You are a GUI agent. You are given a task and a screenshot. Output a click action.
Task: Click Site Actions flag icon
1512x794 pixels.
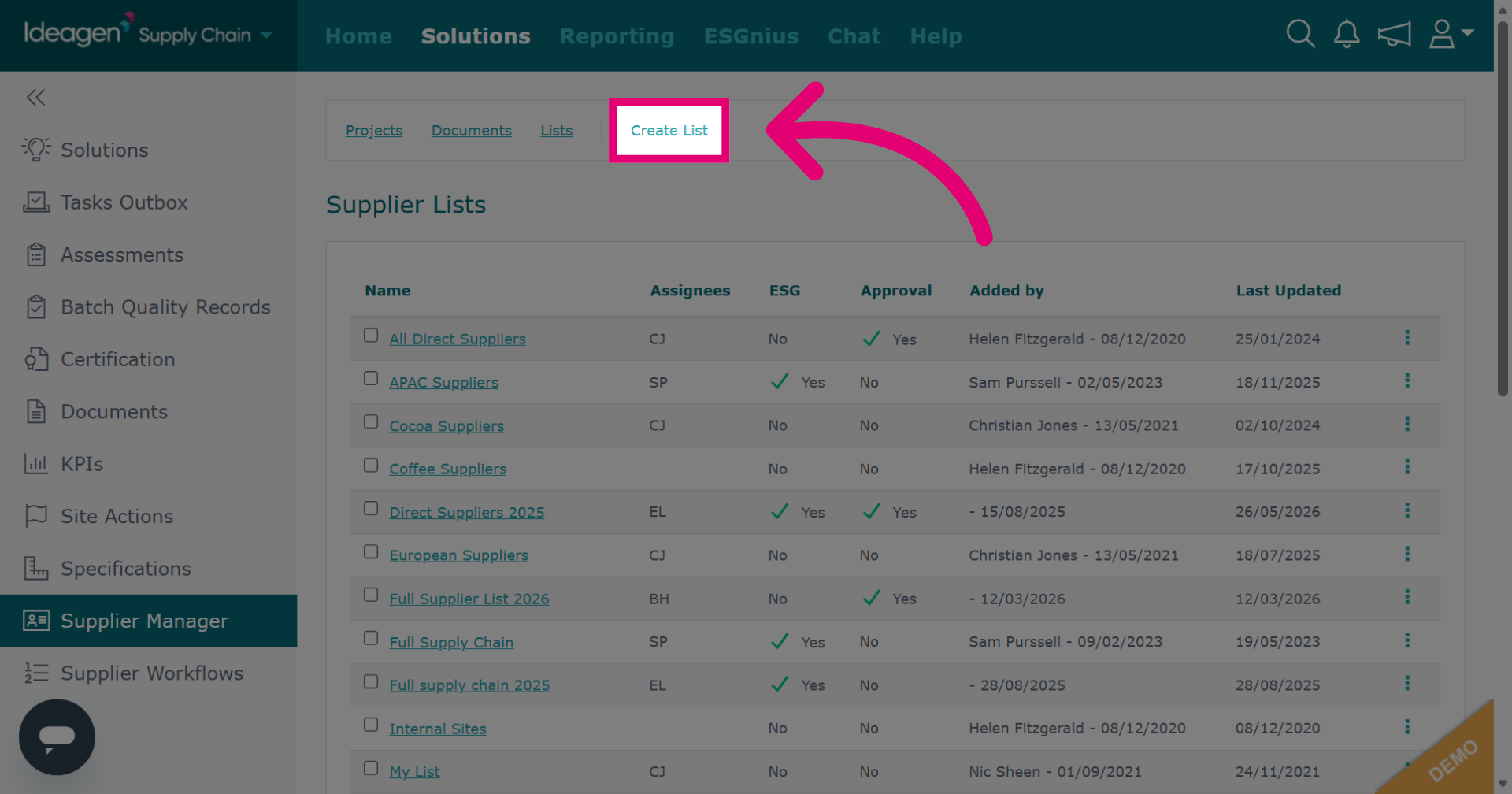[36, 516]
